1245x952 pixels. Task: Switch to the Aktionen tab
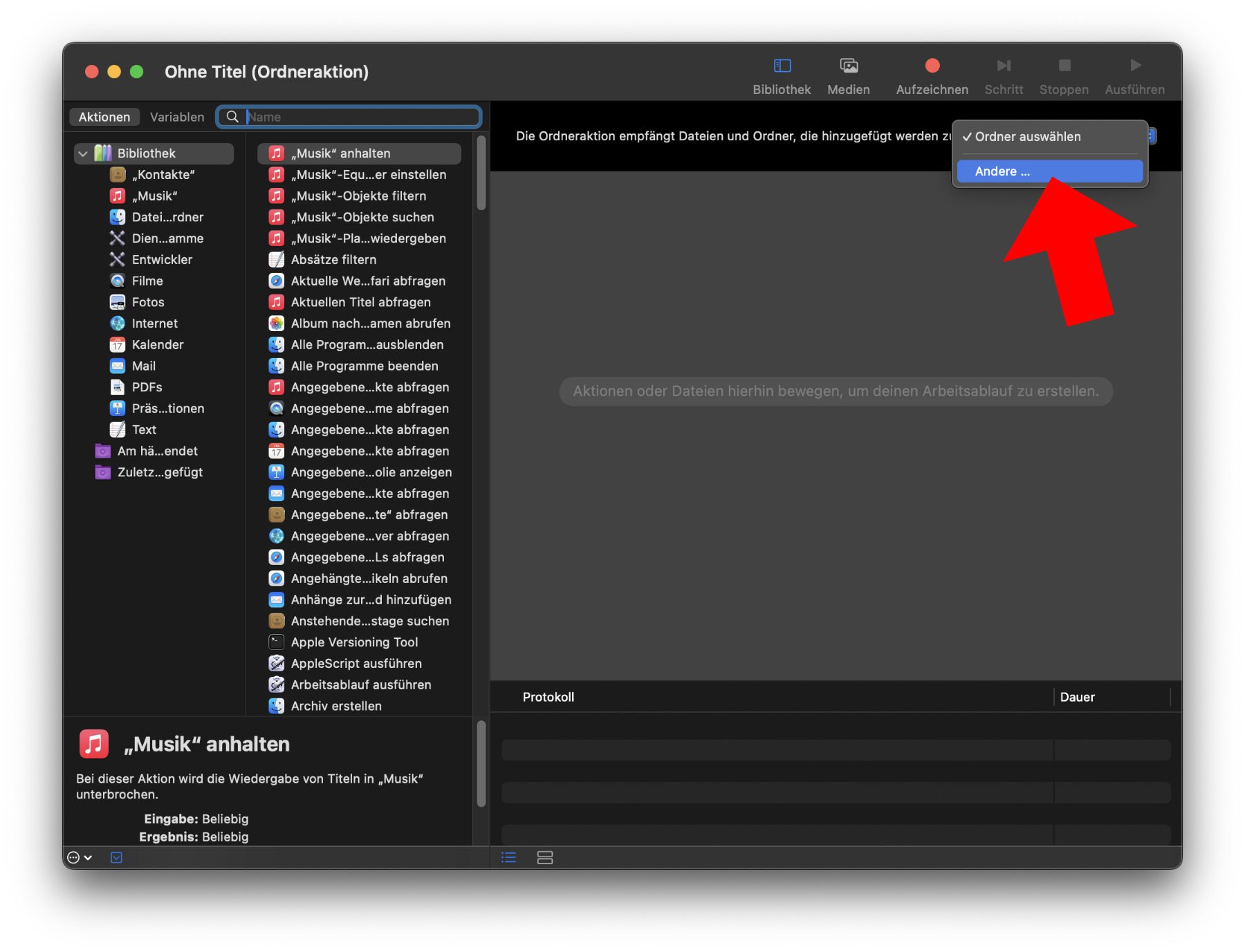pos(104,117)
